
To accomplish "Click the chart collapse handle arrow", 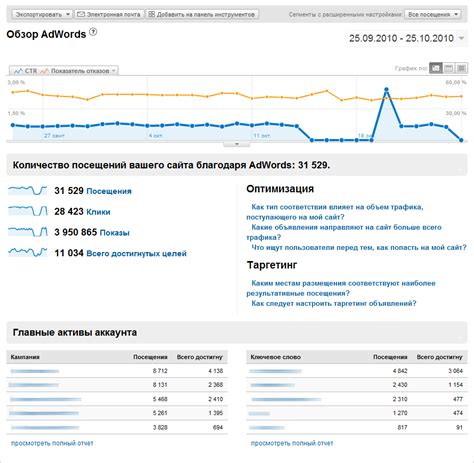I will (x=237, y=144).
